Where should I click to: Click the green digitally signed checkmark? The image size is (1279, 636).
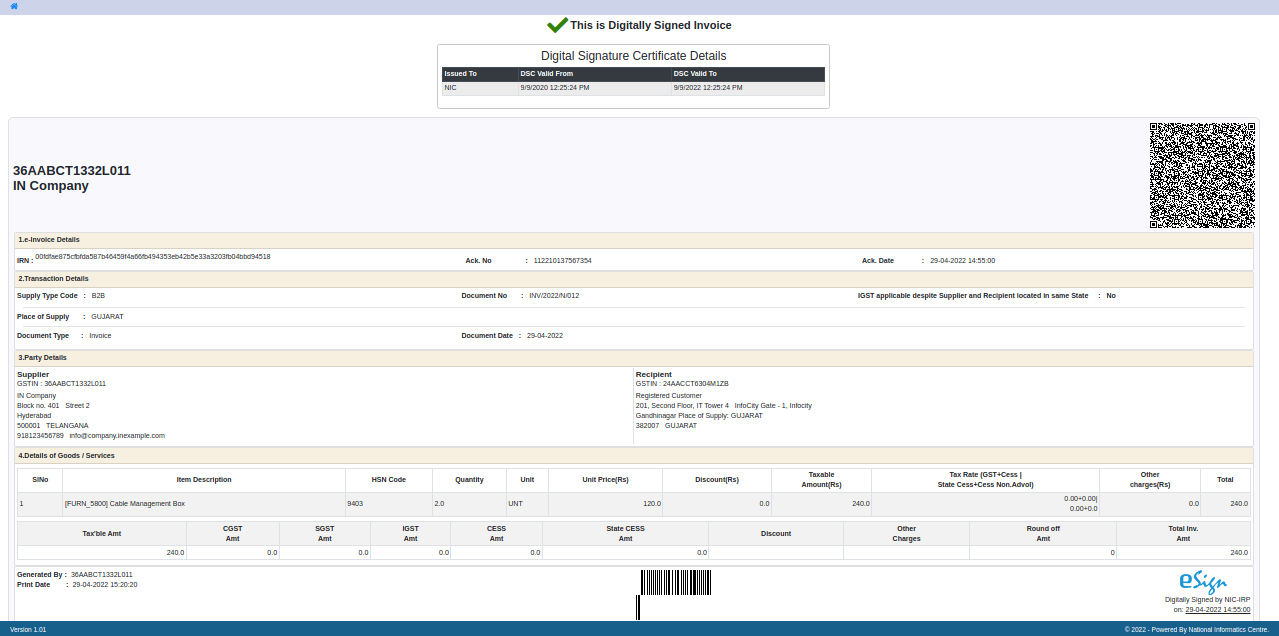557,25
